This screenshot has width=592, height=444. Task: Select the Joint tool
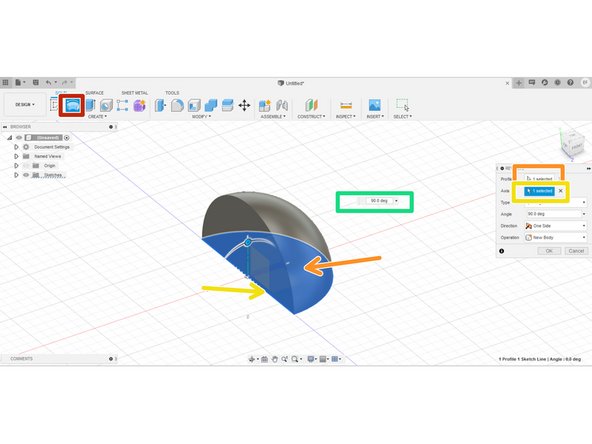coord(282,105)
